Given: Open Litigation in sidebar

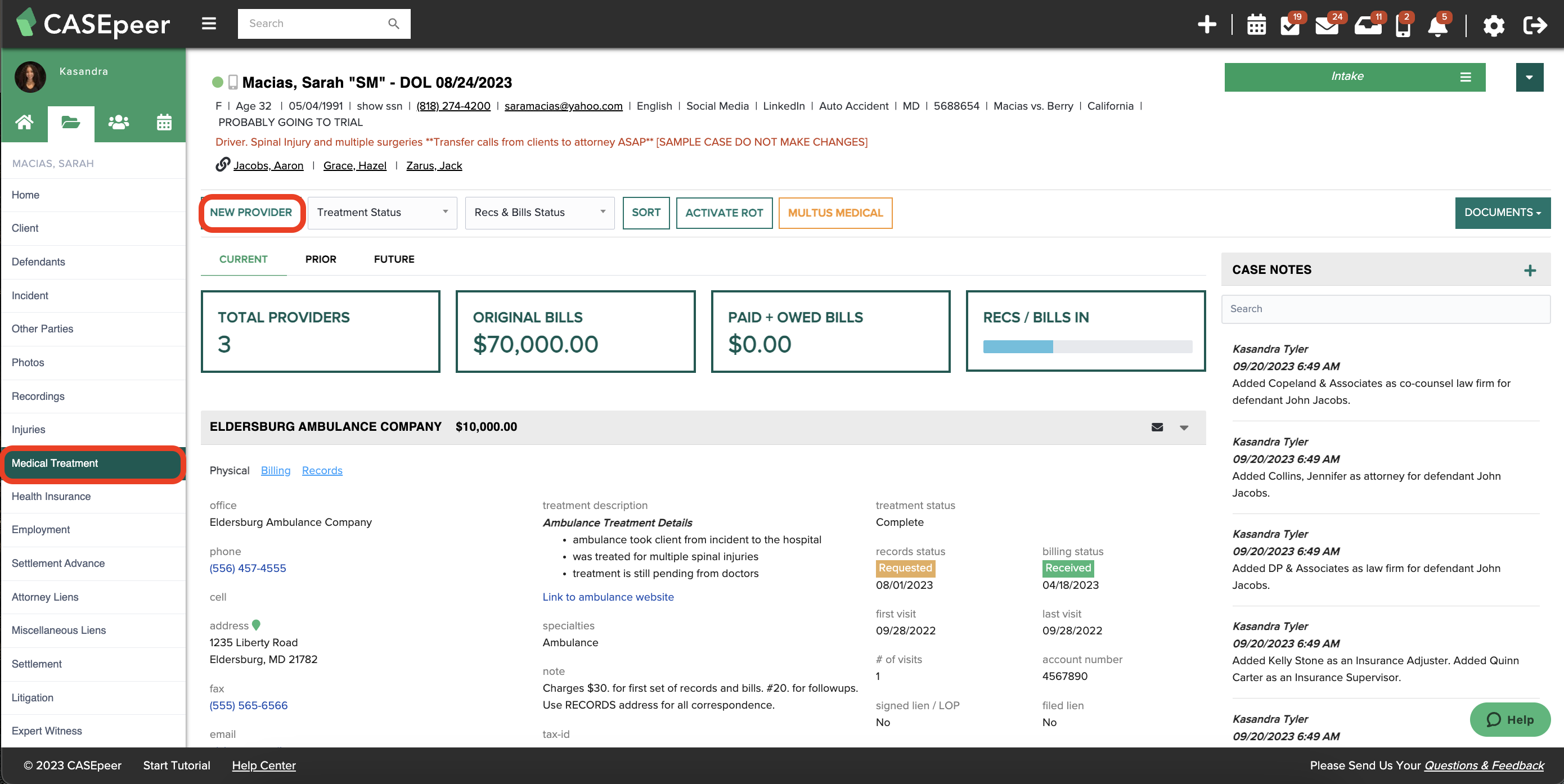Looking at the screenshot, I should click(x=93, y=697).
